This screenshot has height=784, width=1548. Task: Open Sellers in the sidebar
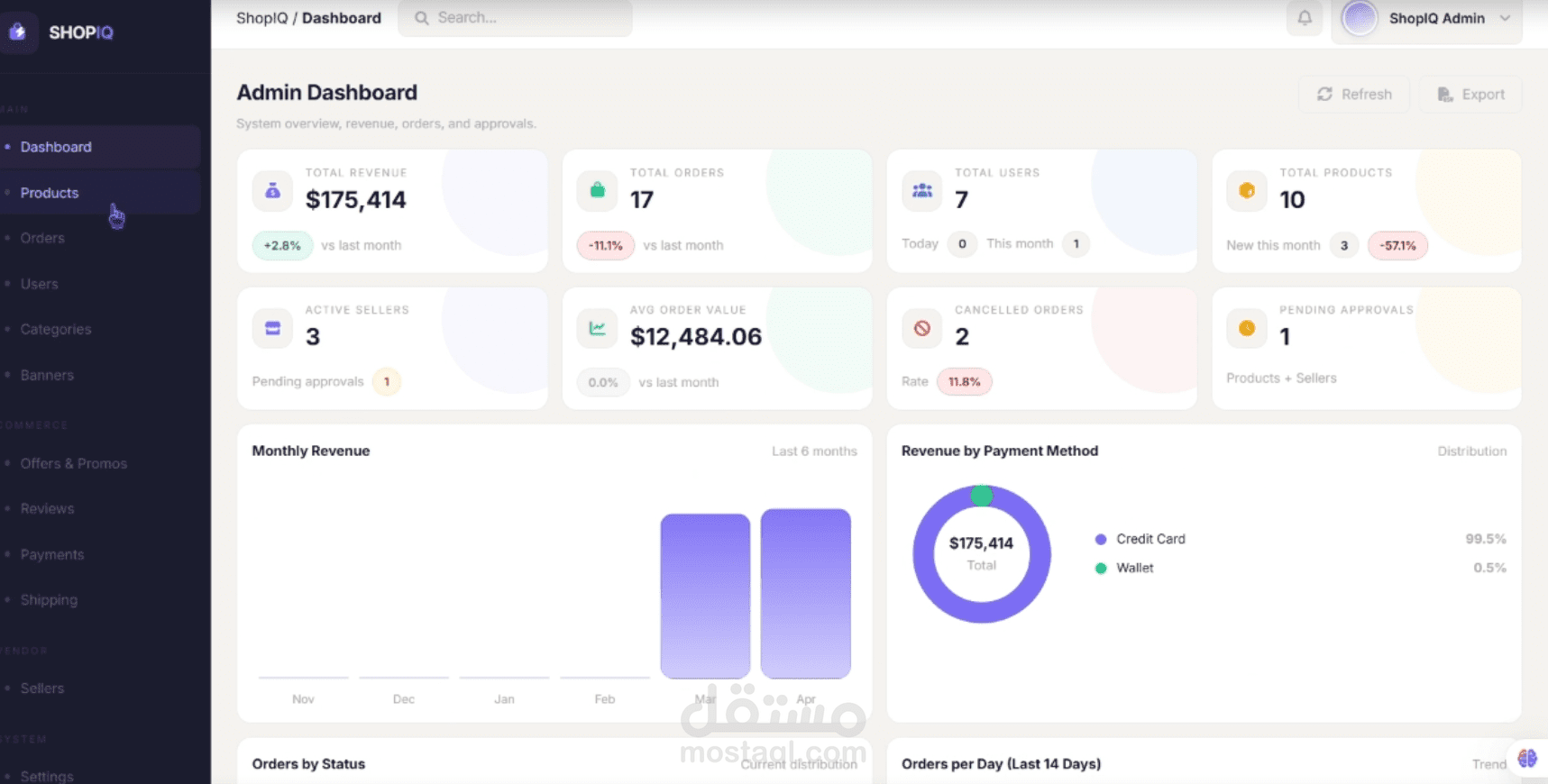tap(100, 688)
